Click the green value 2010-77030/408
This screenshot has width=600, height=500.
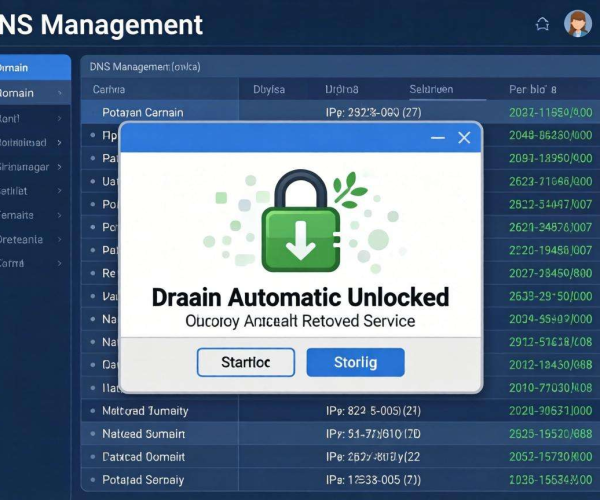[551, 388]
